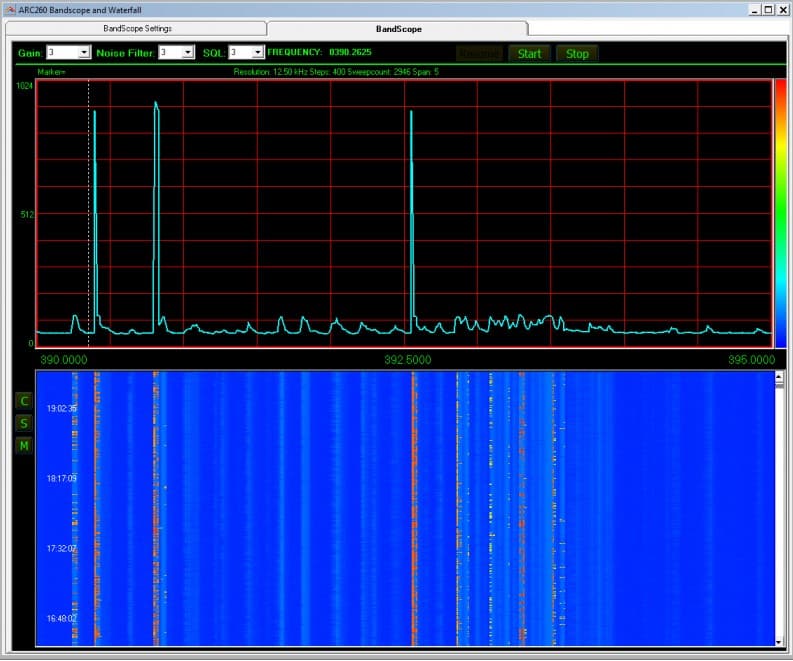Click the C button beside the waterfall
Viewport: 793px width, 661px height.
(x=24, y=401)
